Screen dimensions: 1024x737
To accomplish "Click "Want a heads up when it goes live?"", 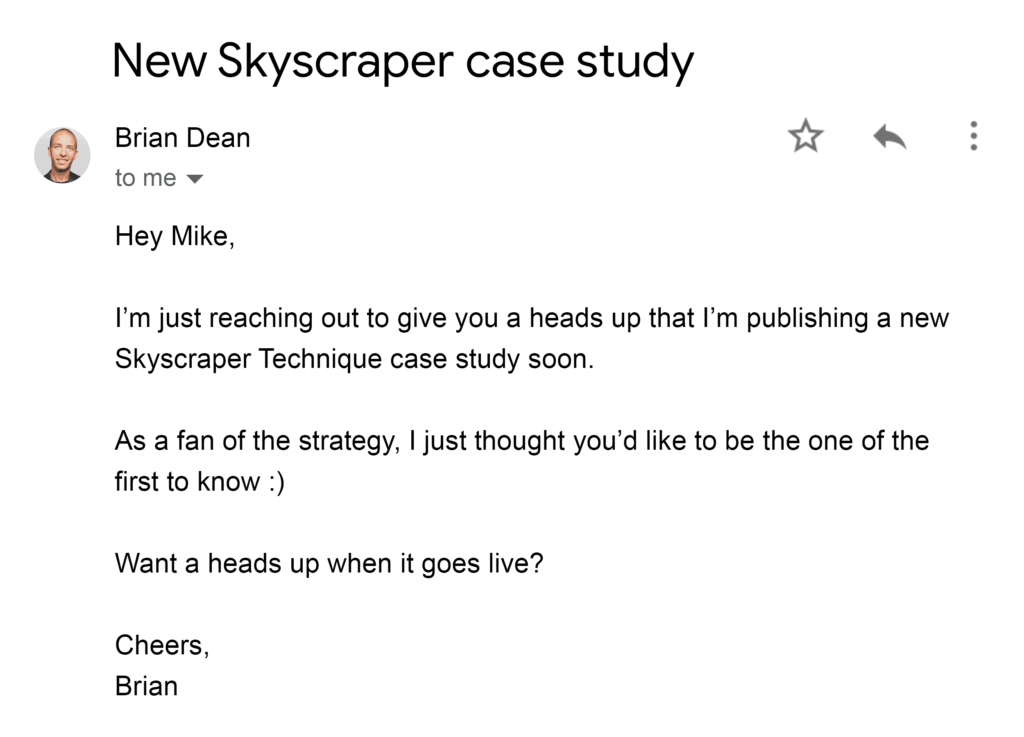I will click(x=329, y=563).
